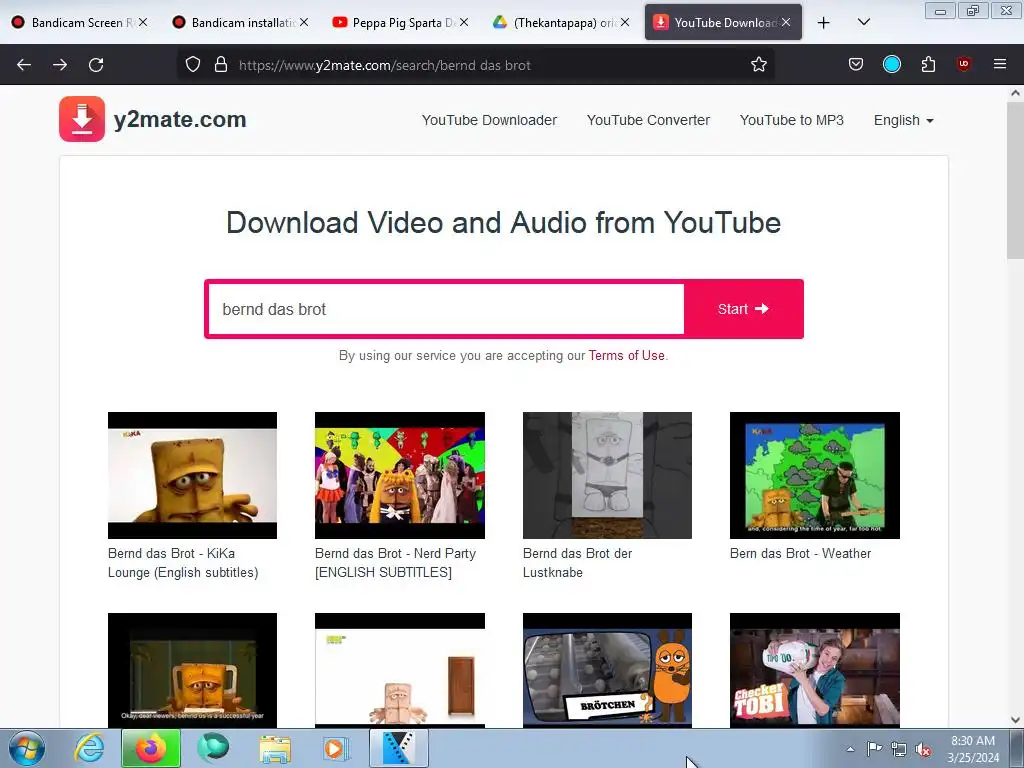
Task: Open Checker Tobi video thumbnail
Action: click(x=814, y=670)
